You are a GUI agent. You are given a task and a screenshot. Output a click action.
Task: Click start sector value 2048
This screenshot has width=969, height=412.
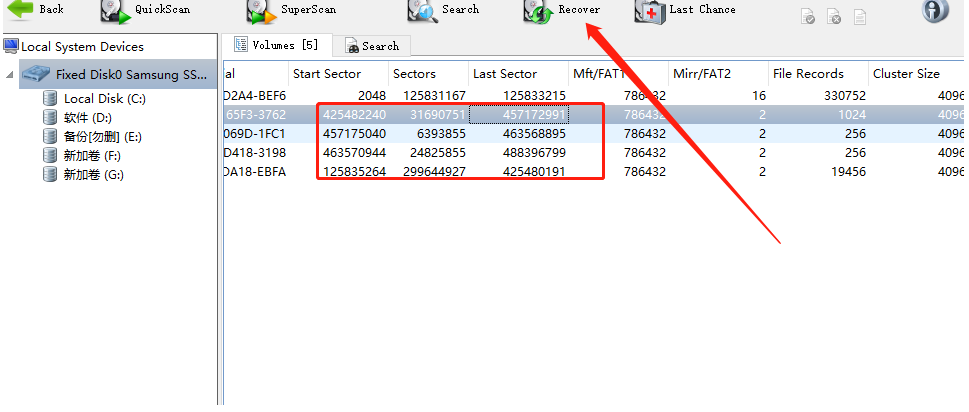click(x=371, y=96)
